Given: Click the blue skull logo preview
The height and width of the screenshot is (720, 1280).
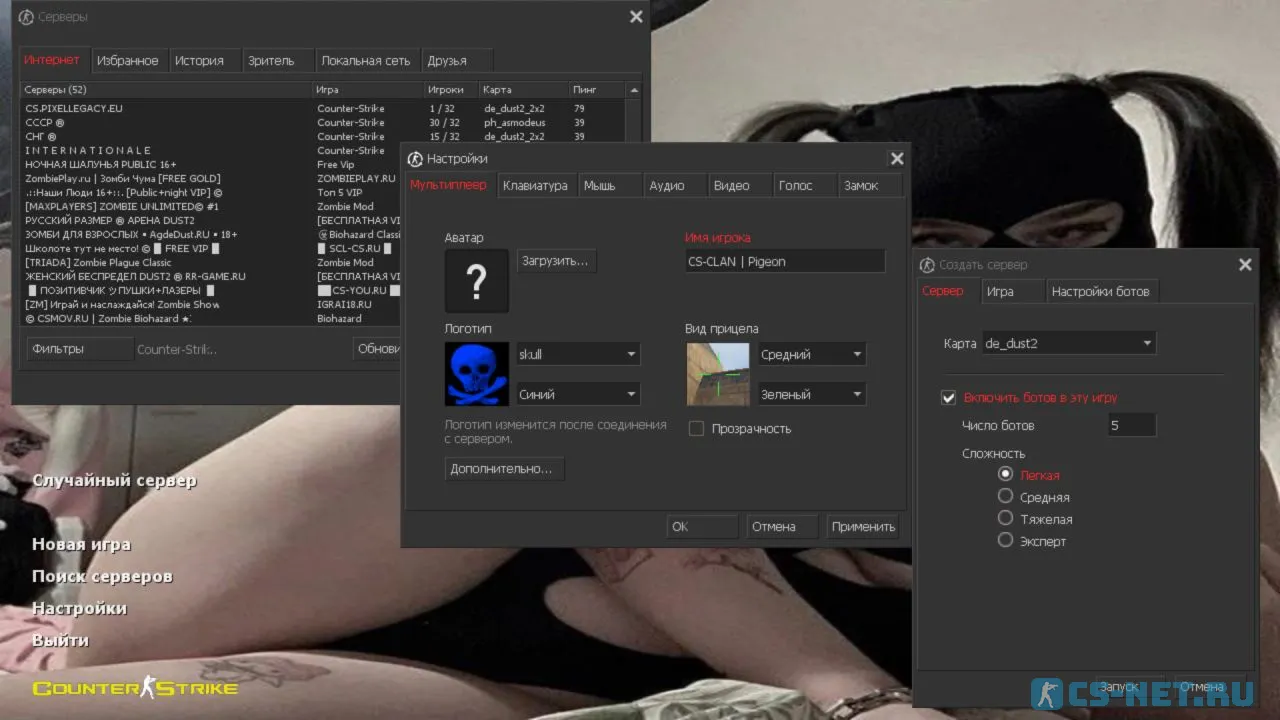Looking at the screenshot, I should click(476, 374).
